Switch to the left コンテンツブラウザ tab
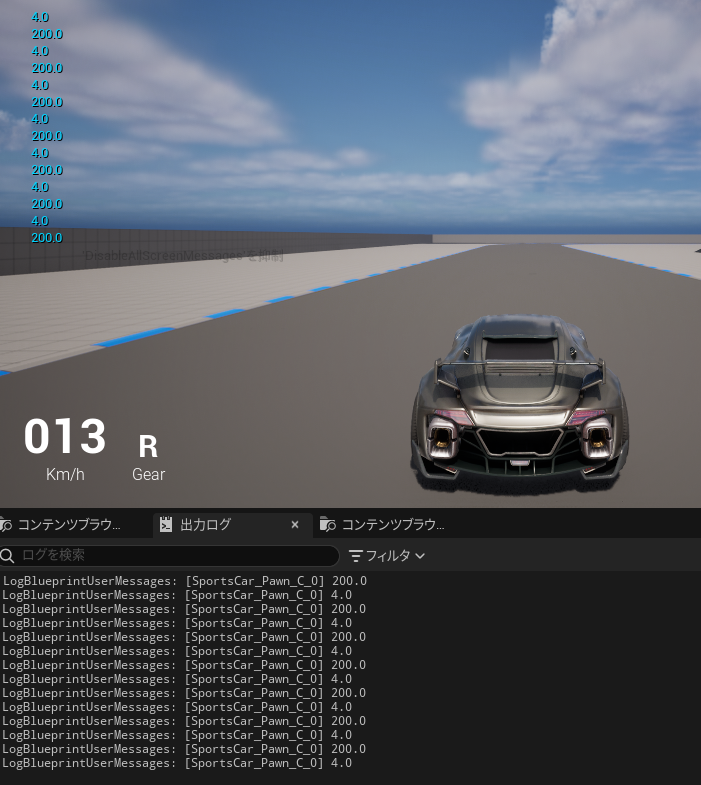701x785 pixels. (x=68, y=525)
